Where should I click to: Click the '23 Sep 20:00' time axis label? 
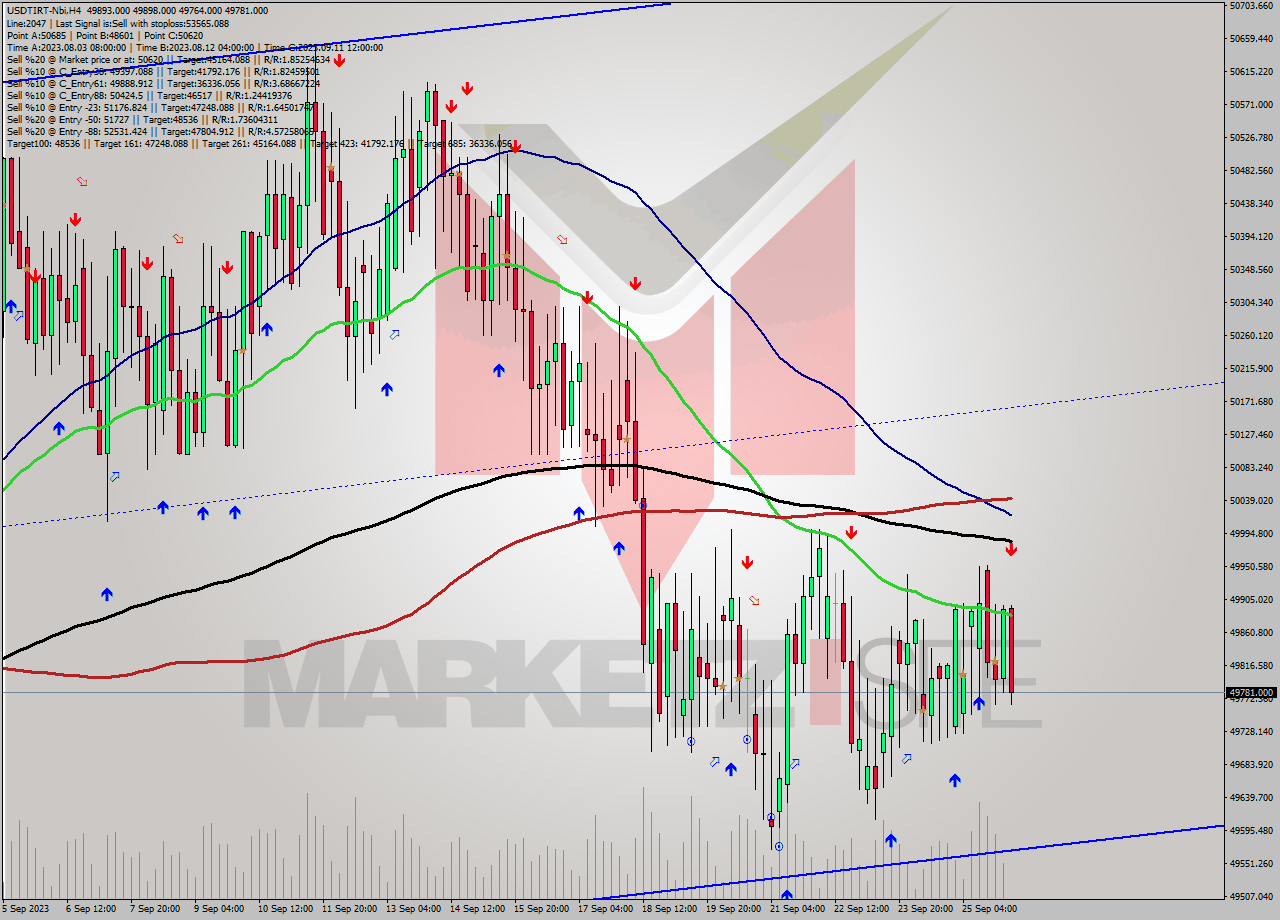pyautogui.click(x=927, y=909)
